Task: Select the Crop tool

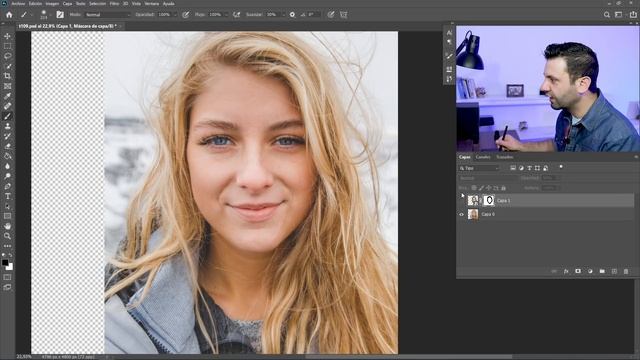Action: 7,76
